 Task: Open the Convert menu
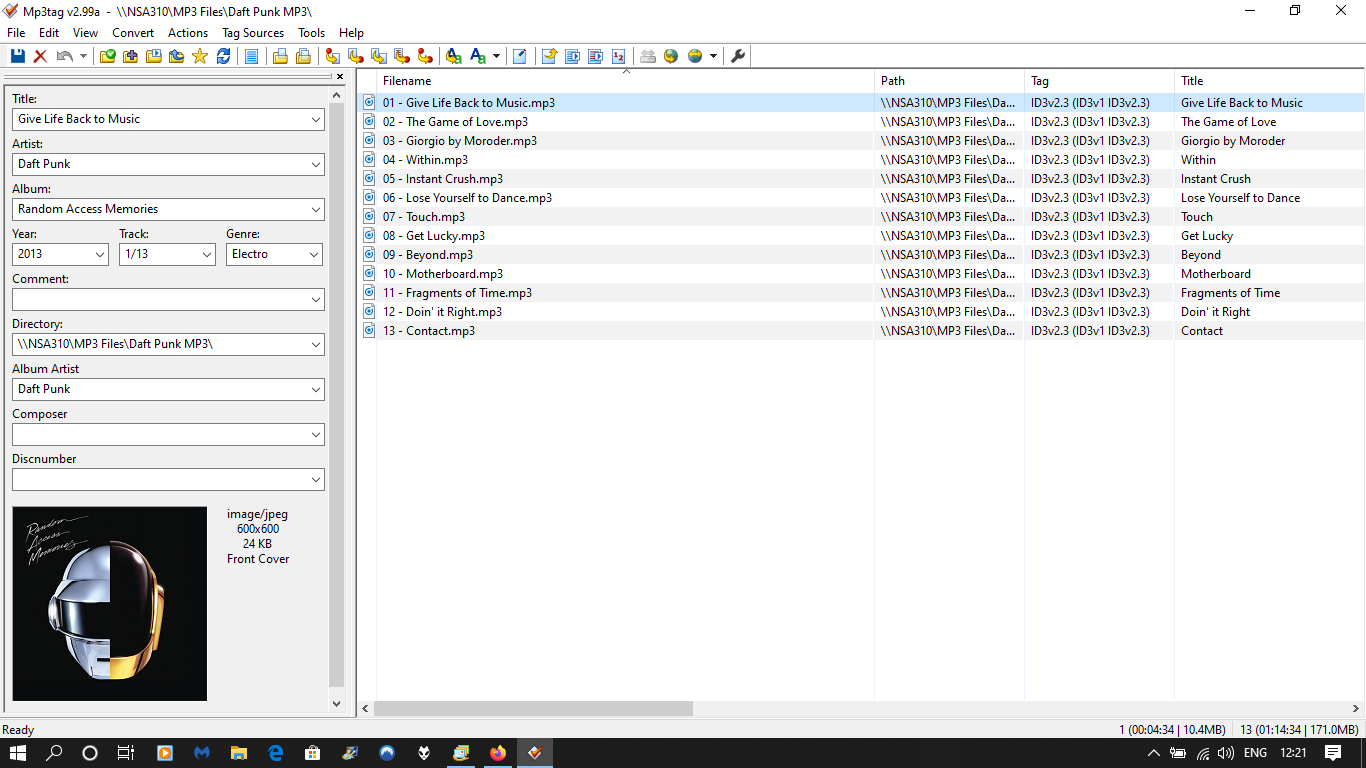(x=133, y=32)
